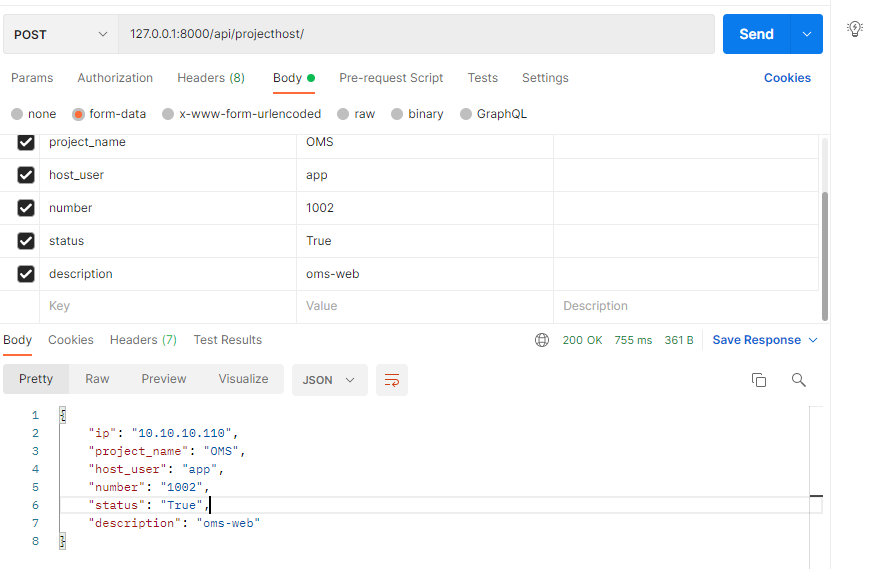The height and width of the screenshot is (569, 873).
Task: Switch to the request Body tab
Action: [294, 78]
